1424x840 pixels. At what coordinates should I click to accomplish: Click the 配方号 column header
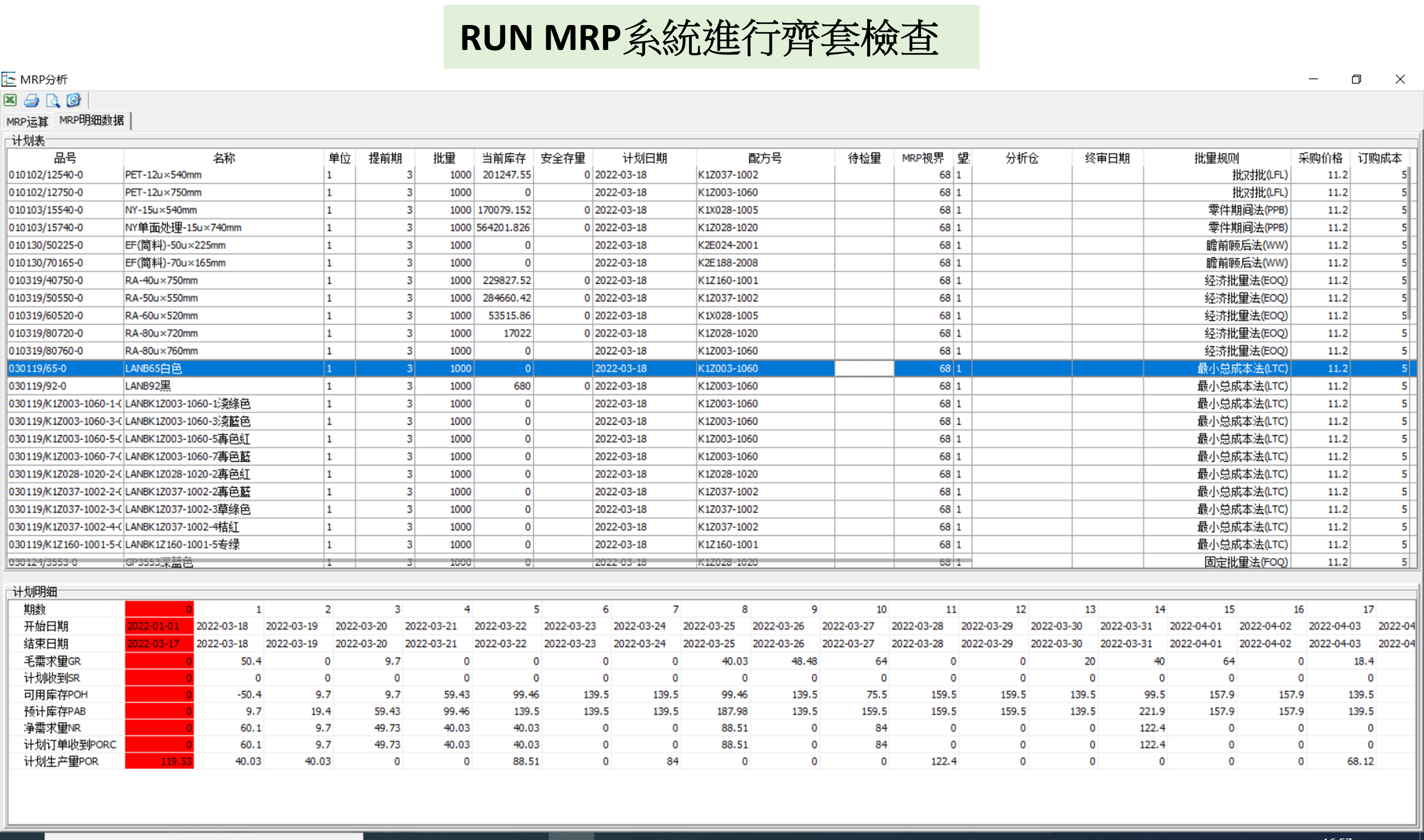pos(764,158)
